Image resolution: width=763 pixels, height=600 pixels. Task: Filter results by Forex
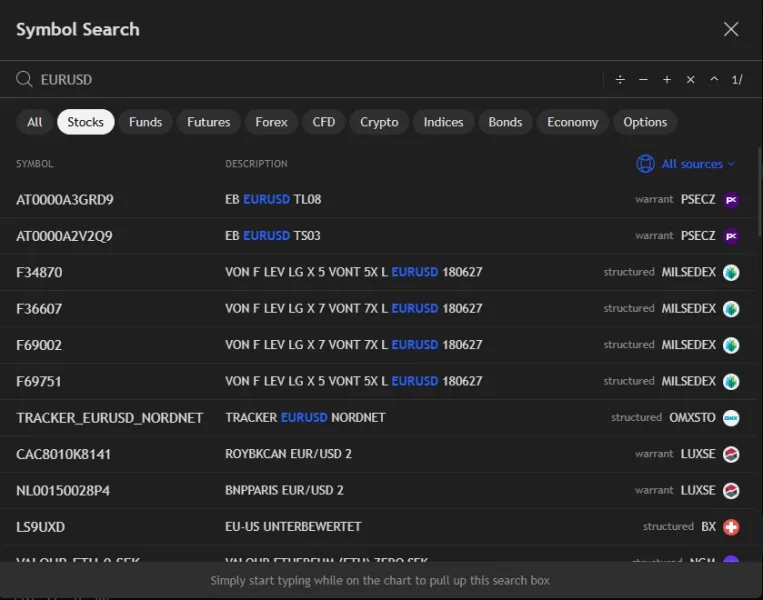click(x=271, y=122)
